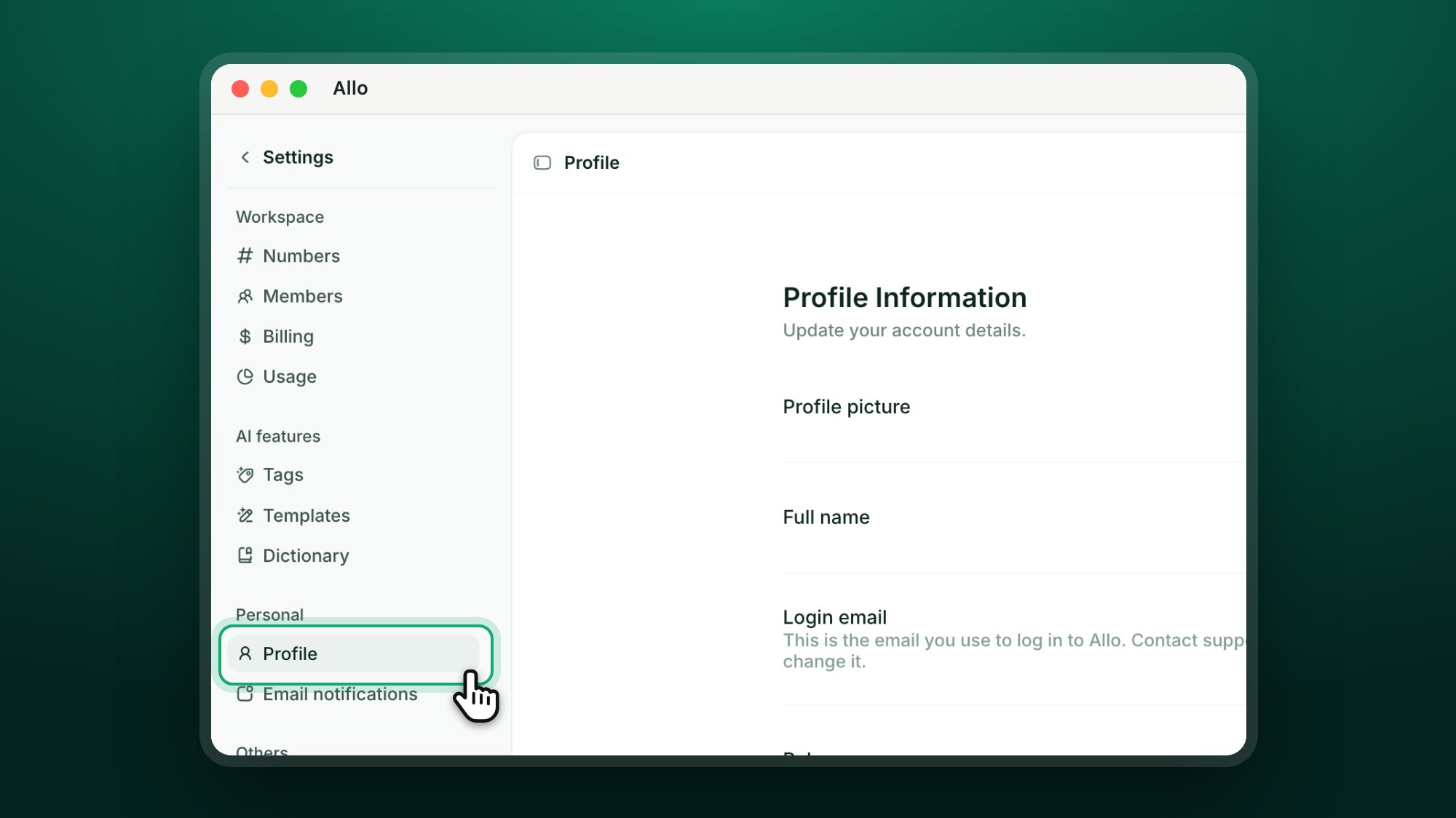Toggle the sidebar panel icon beside Profile header
Image resolution: width=1456 pixels, height=818 pixels.
point(542,162)
